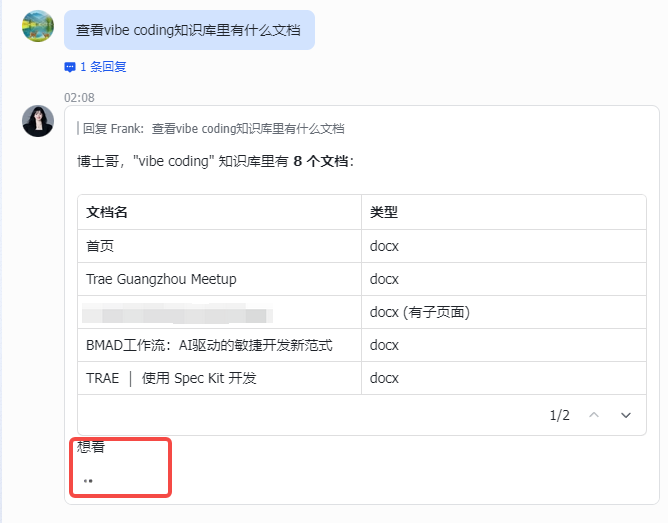This screenshot has height=523, width=668.
Task: Open the "1 条回复" thread link
Action: pyautogui.click(x=103, y=67)
